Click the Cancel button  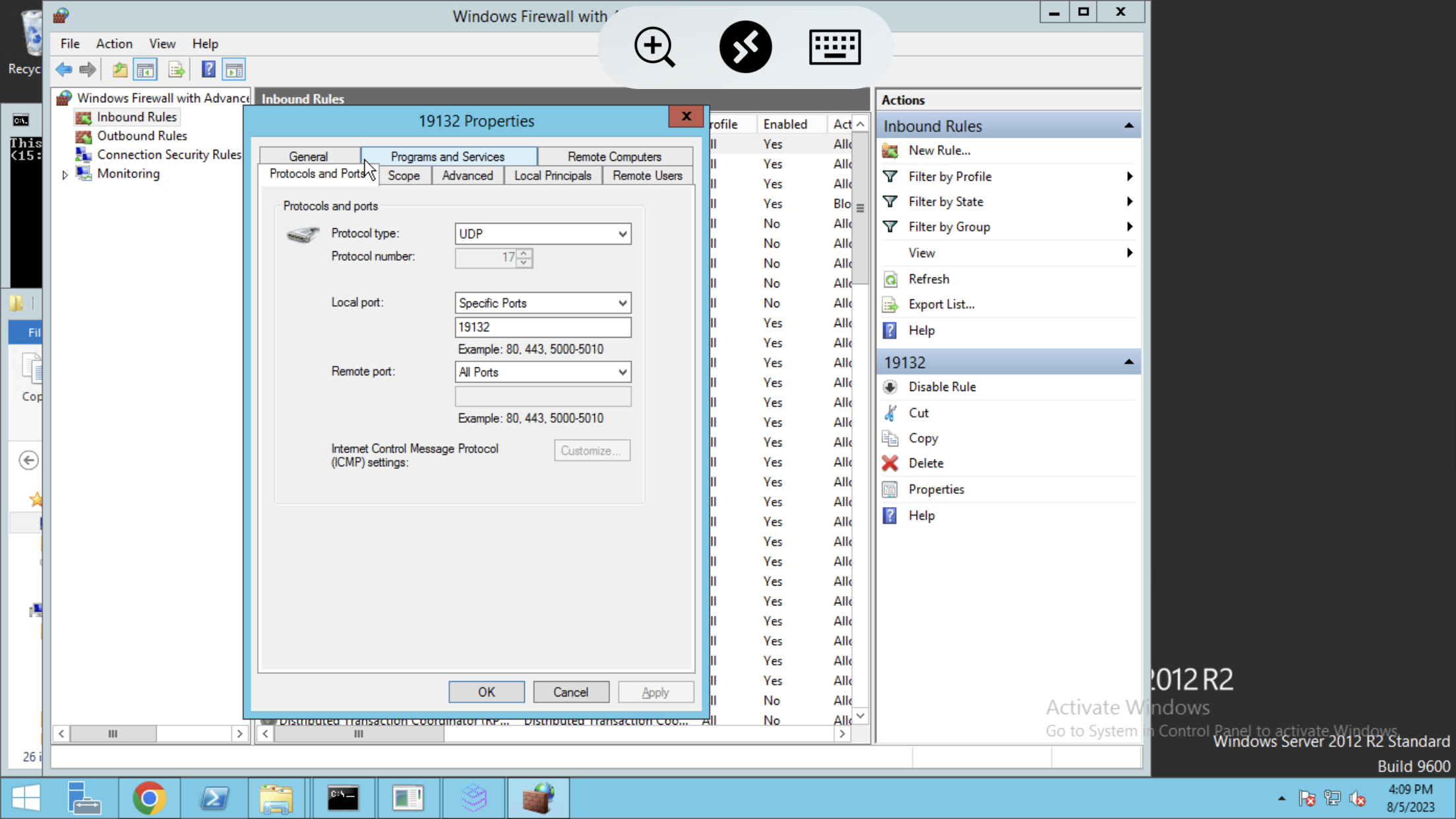tap(570, 692)
